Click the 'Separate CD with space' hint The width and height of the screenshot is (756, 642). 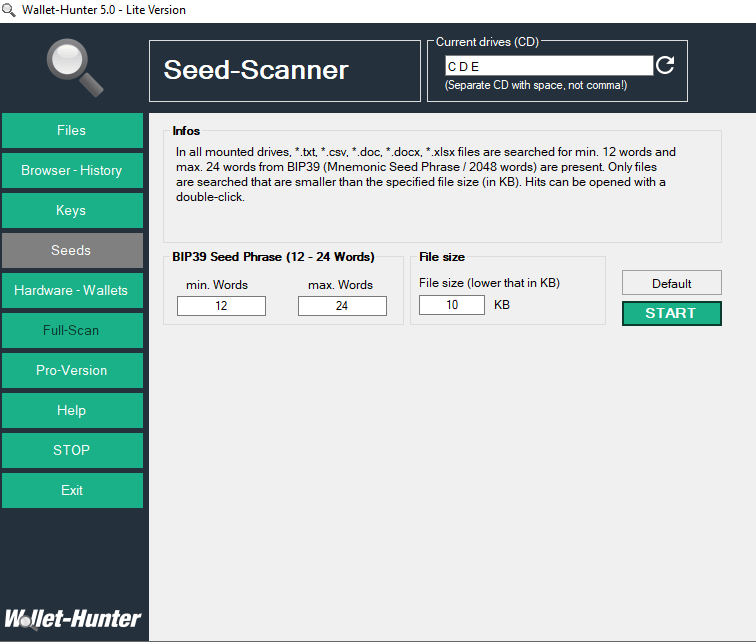point(536,85)
